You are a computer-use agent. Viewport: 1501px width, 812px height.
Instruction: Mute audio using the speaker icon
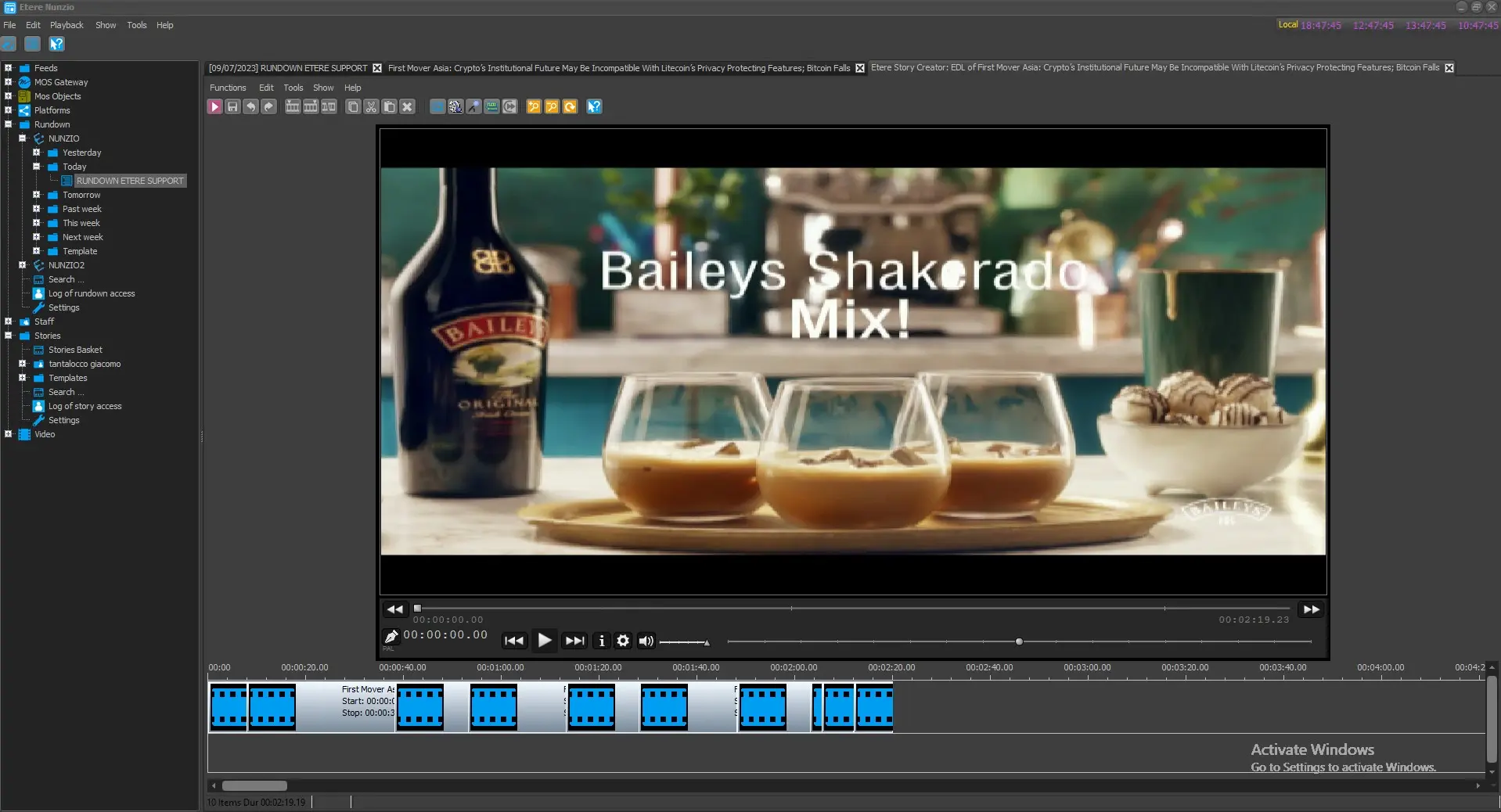(646, 641)
